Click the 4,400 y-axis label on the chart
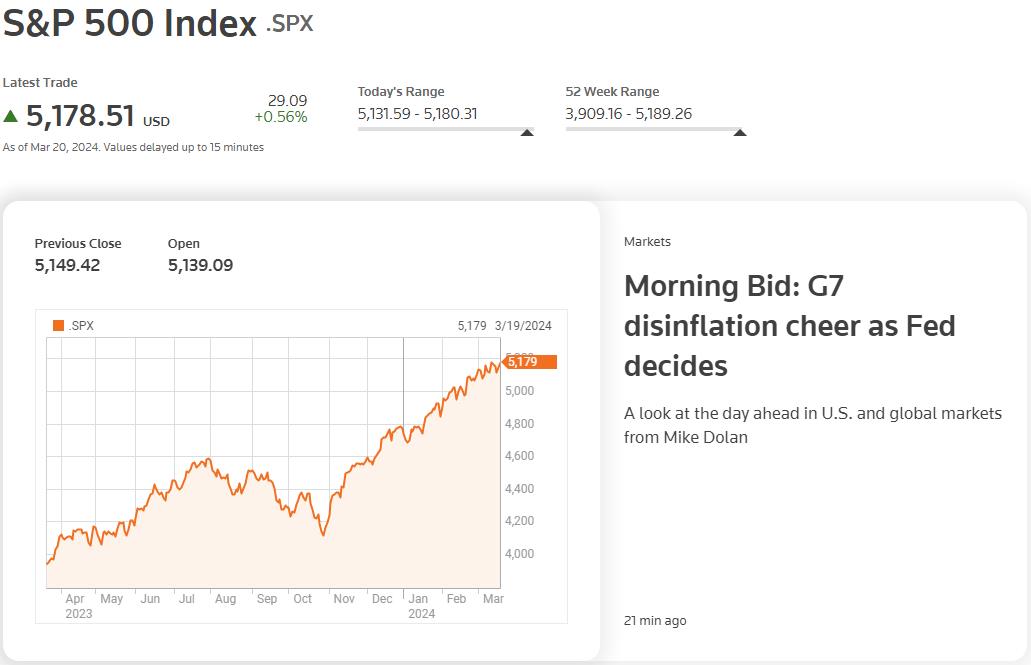Image resolution: width=1031 pixels, height=665 pixels. pyautogui.click(x=519, y=489)
